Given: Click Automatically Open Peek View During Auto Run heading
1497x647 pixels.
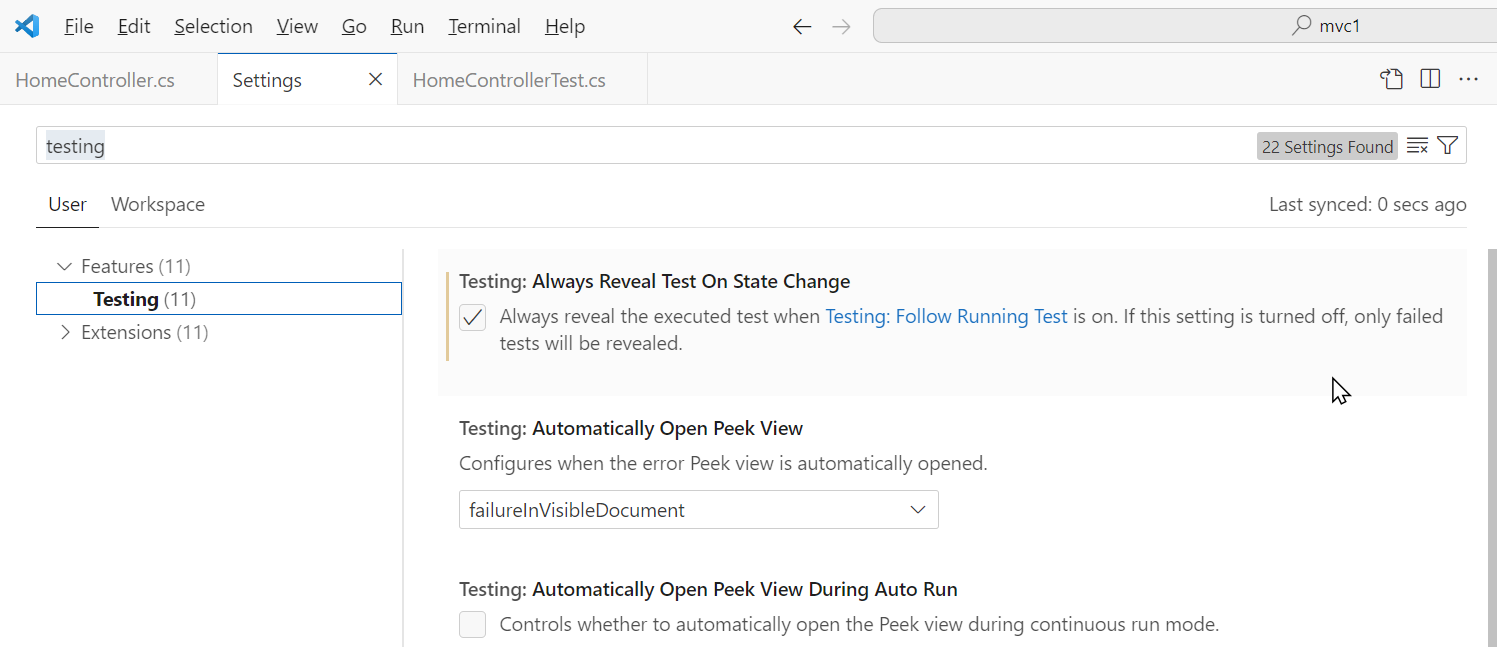Looking at the screenshot, I should coord(708,590).
